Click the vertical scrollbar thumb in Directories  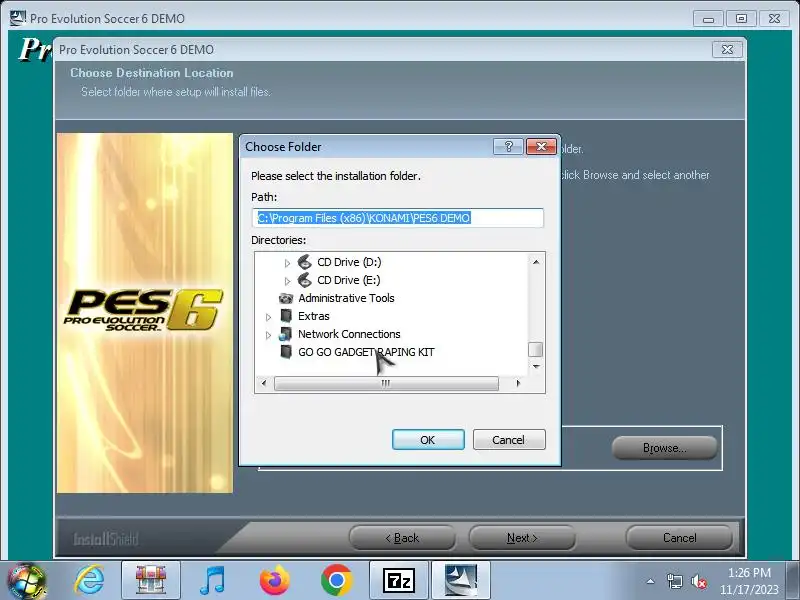point(535,349)
